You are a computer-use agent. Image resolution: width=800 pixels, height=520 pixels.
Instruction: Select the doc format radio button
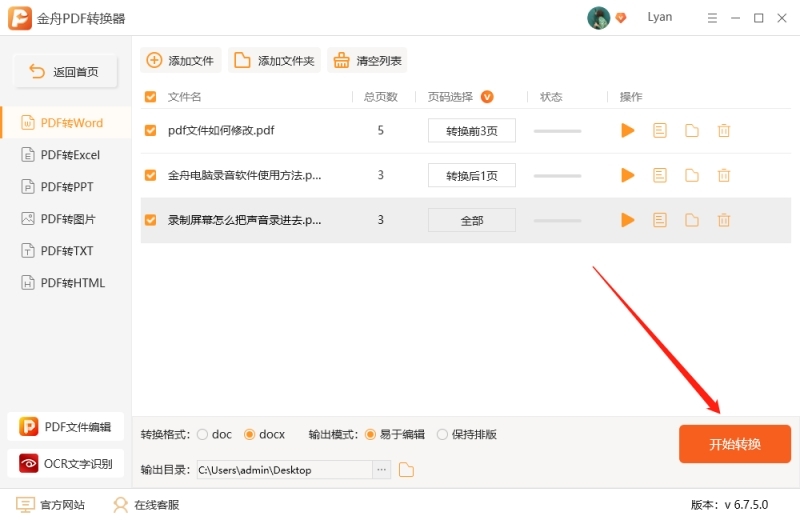tap(203, 435)
